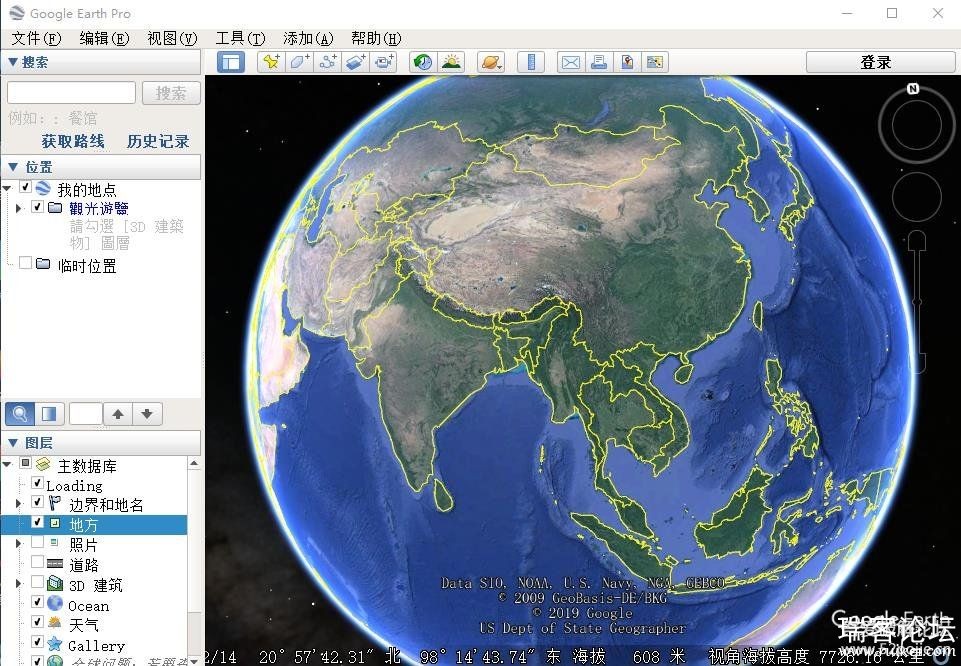This screenshot has width=961, height=666.
Task: Disable the 天气 layer checkbox
Action: tap(37, 621)
